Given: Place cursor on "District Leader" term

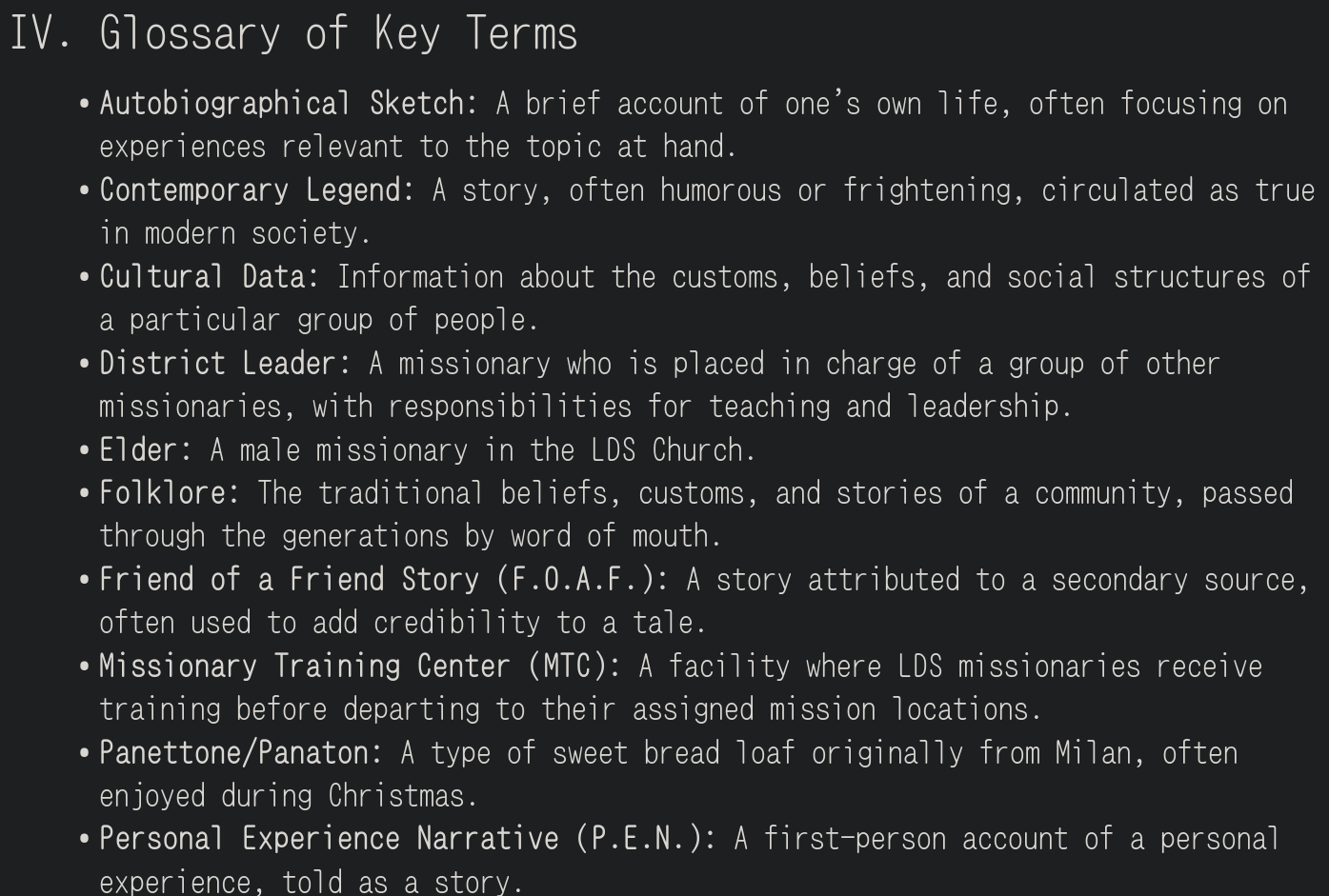Looking at the screenshot, I should (x=219, y=363).
